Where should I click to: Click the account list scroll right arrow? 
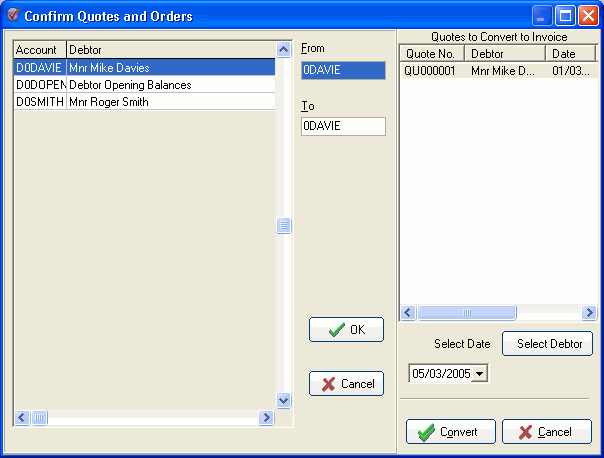coord(266,417)
